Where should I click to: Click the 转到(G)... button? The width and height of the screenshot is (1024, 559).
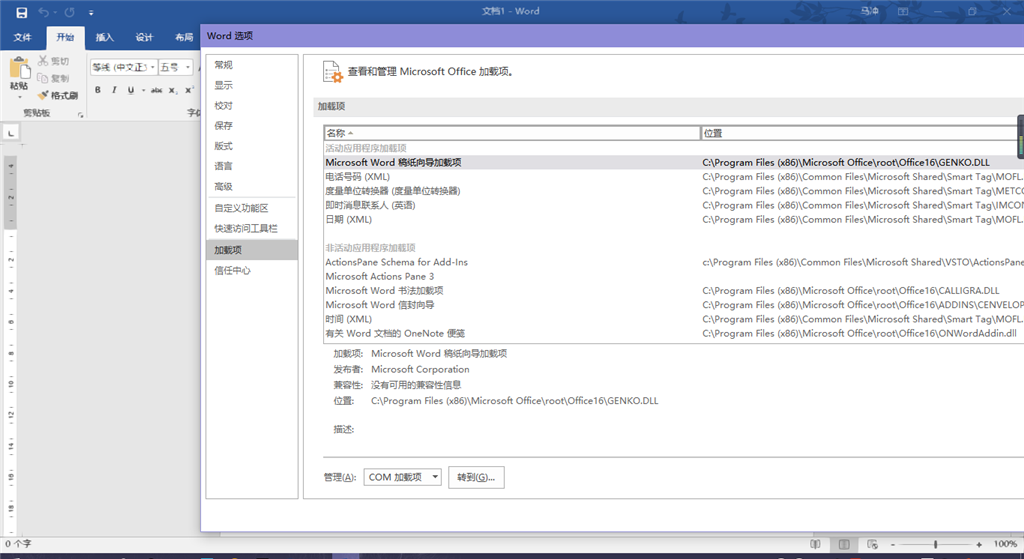coord(476,477)
